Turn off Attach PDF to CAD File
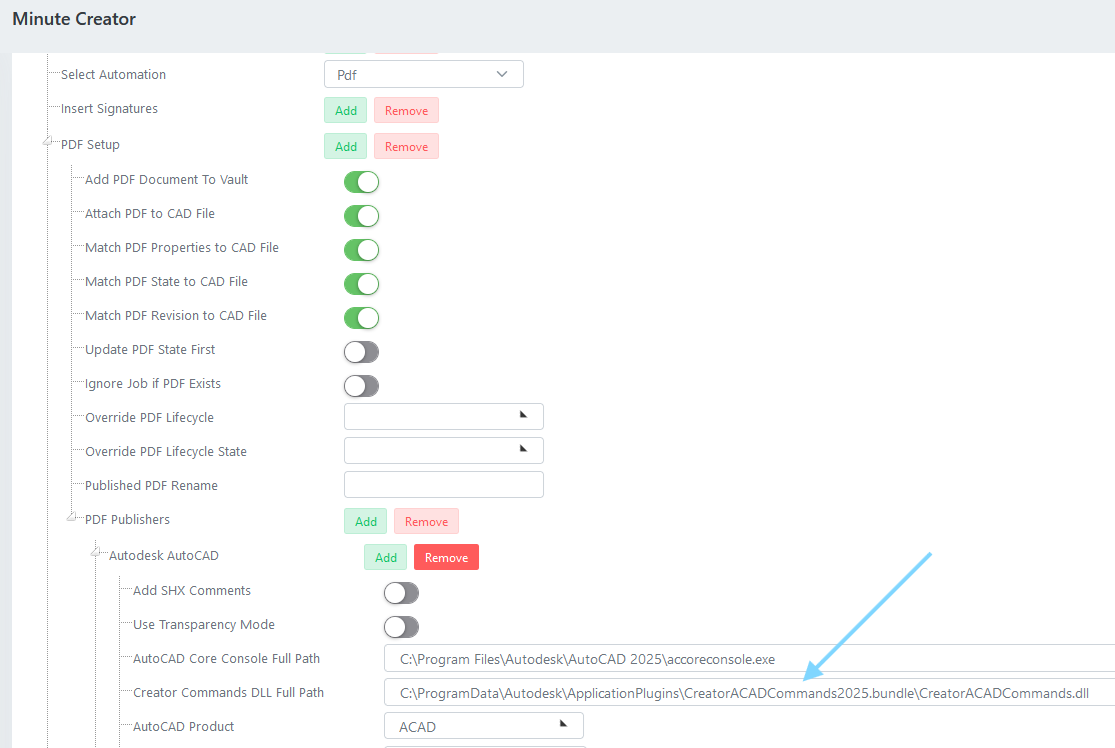 [x=361, y=216]
